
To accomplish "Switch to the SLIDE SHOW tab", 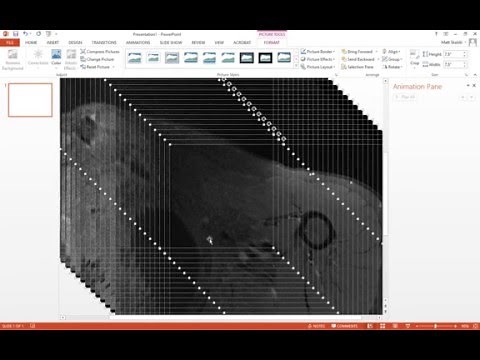I will coord(171,43).
